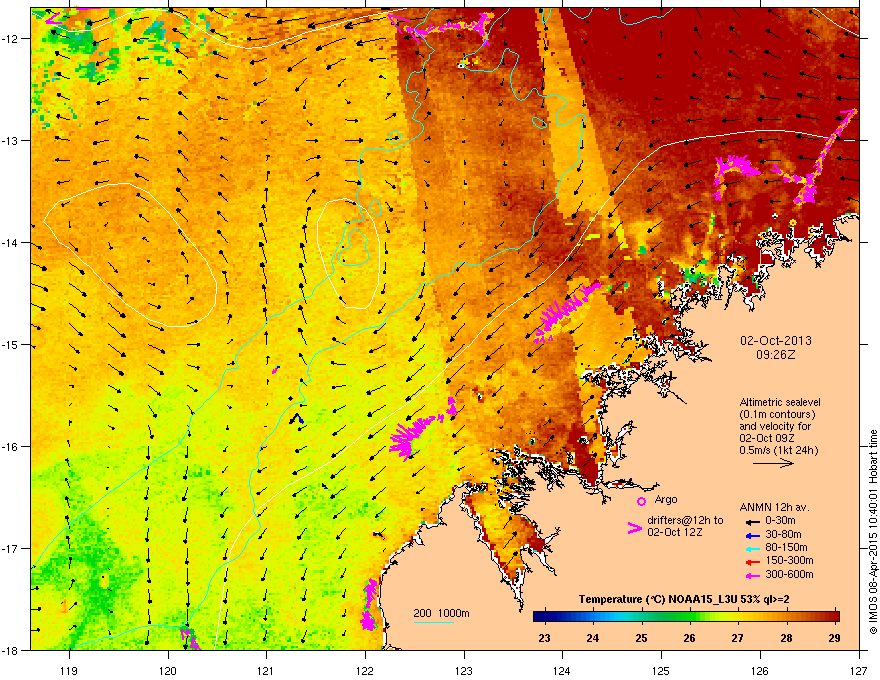Click the cyan 200 1000m isobath sample line
The image size is (880, 680).
[434, 622]
